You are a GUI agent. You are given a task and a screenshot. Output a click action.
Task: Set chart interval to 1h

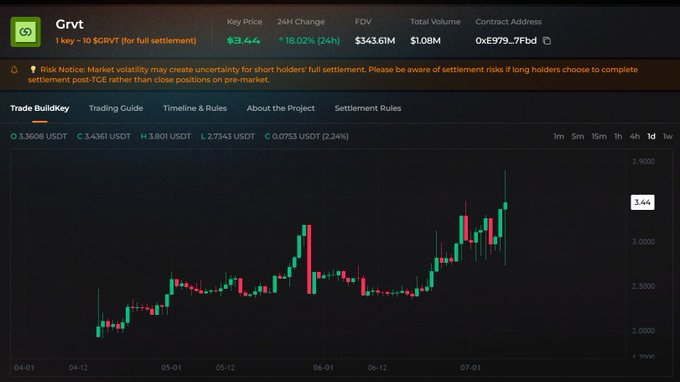(x=618, y=136)
